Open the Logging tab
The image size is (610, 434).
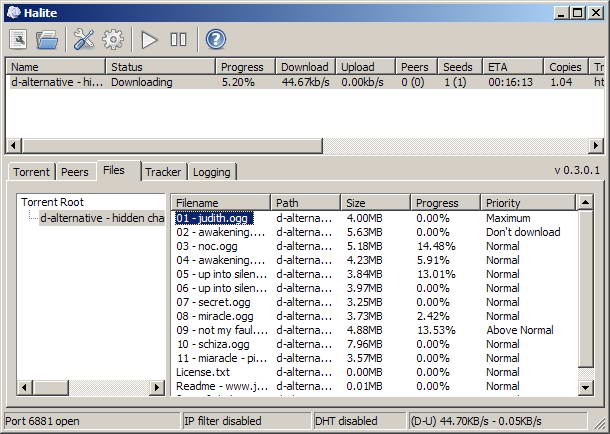tap(212, 172)
